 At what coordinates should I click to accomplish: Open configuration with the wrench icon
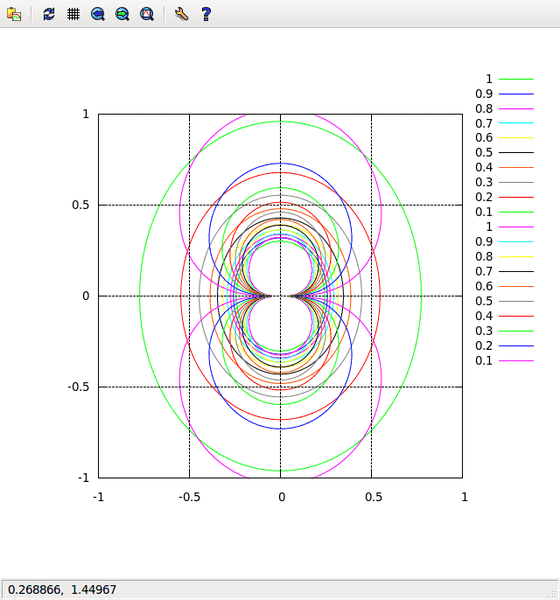coord(181,15)
